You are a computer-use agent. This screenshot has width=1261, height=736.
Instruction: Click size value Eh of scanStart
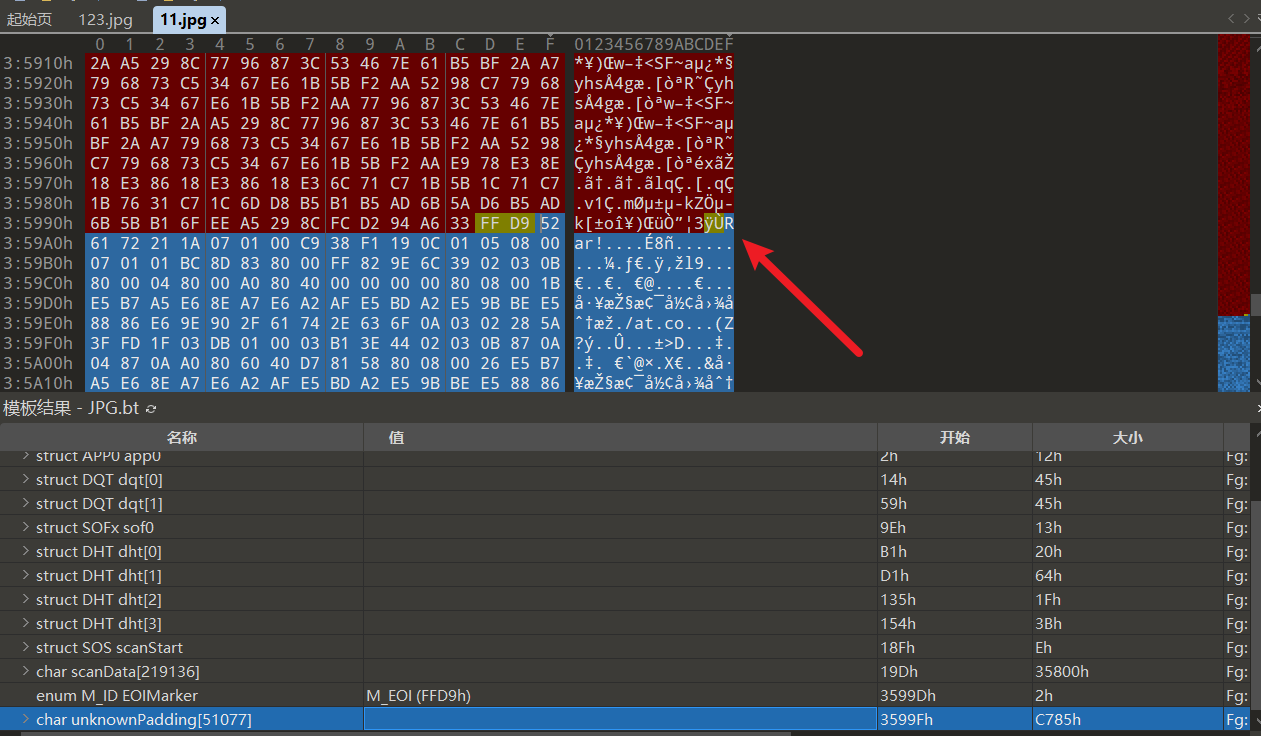point(1045,647)
